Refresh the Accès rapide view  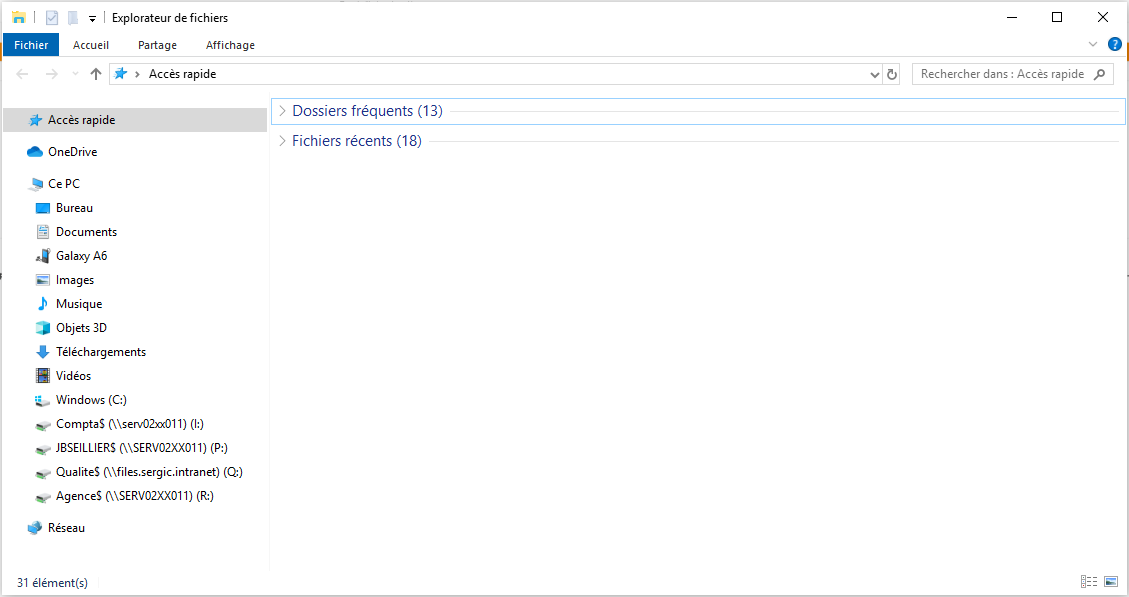(892, 74)
